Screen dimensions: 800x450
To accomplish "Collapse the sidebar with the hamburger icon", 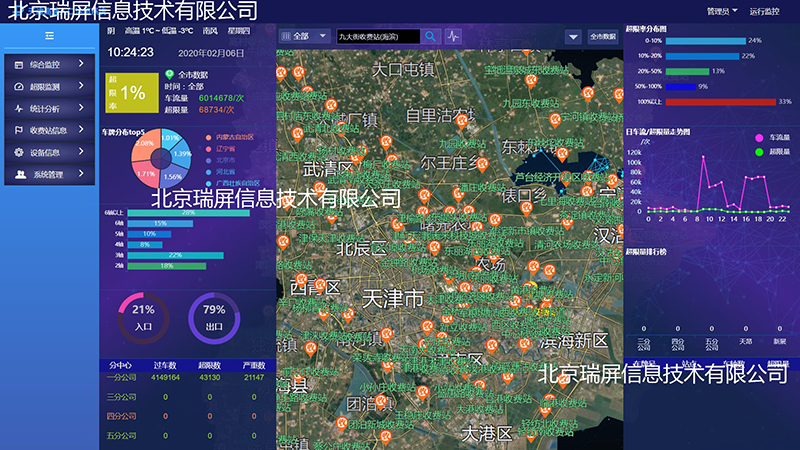I will 49,36.
